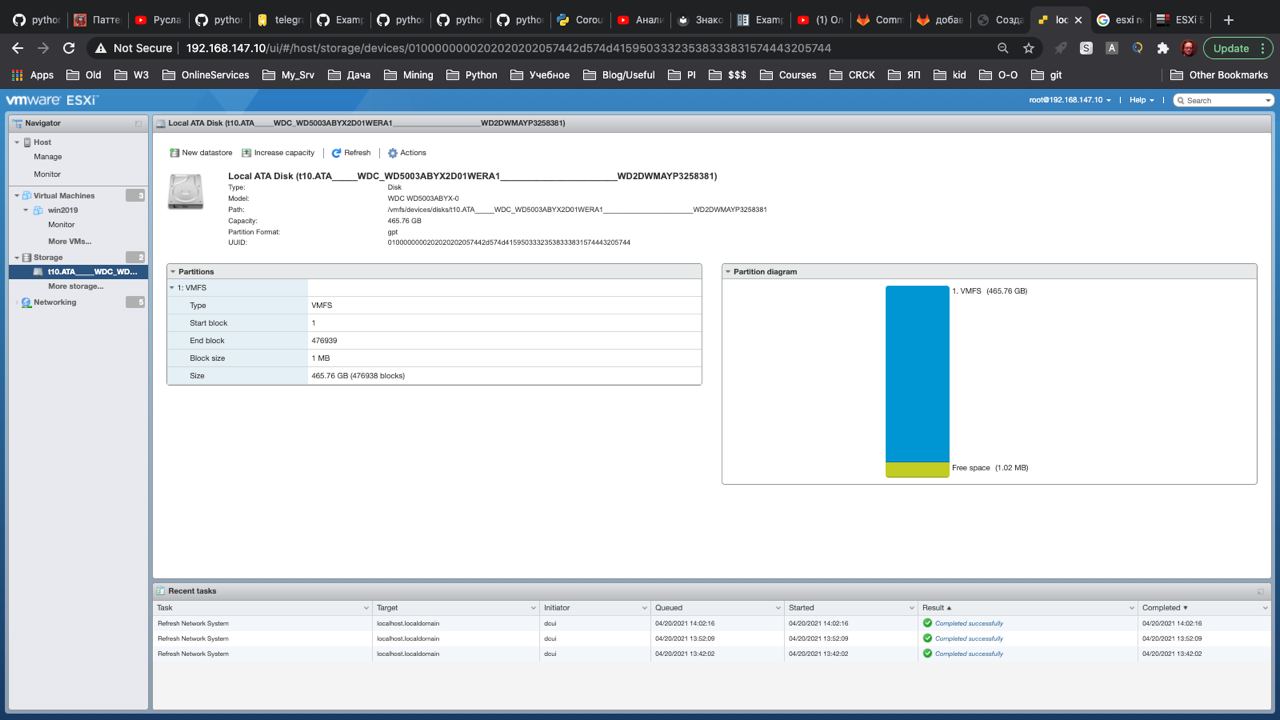Click the Networking count badge

coord(135,302)
